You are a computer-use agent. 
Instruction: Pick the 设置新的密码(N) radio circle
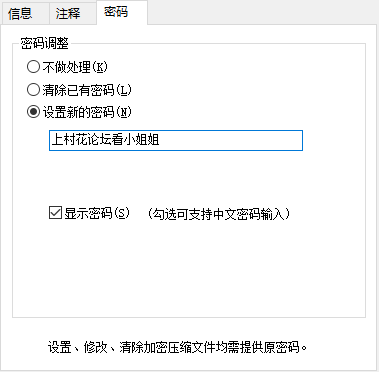[33, 112]
